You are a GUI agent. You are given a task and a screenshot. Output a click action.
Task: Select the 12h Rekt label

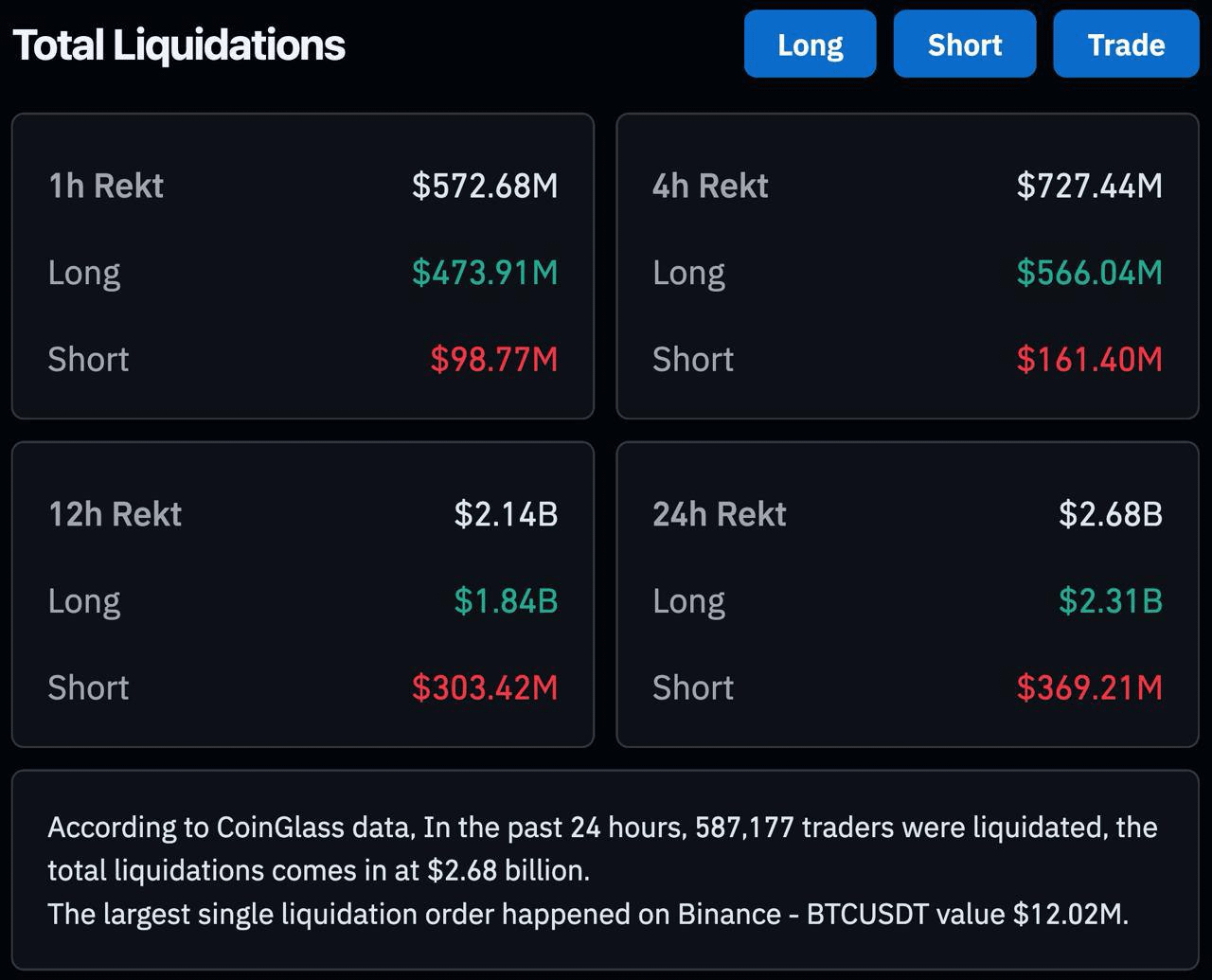(x=115, y=514)
